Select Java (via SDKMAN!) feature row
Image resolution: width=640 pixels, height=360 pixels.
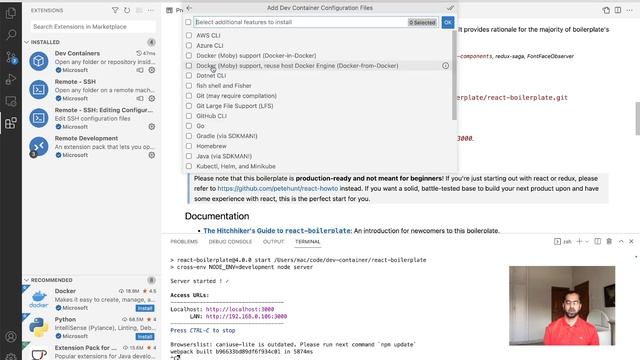pyautogui.click(x=319, y=156)
